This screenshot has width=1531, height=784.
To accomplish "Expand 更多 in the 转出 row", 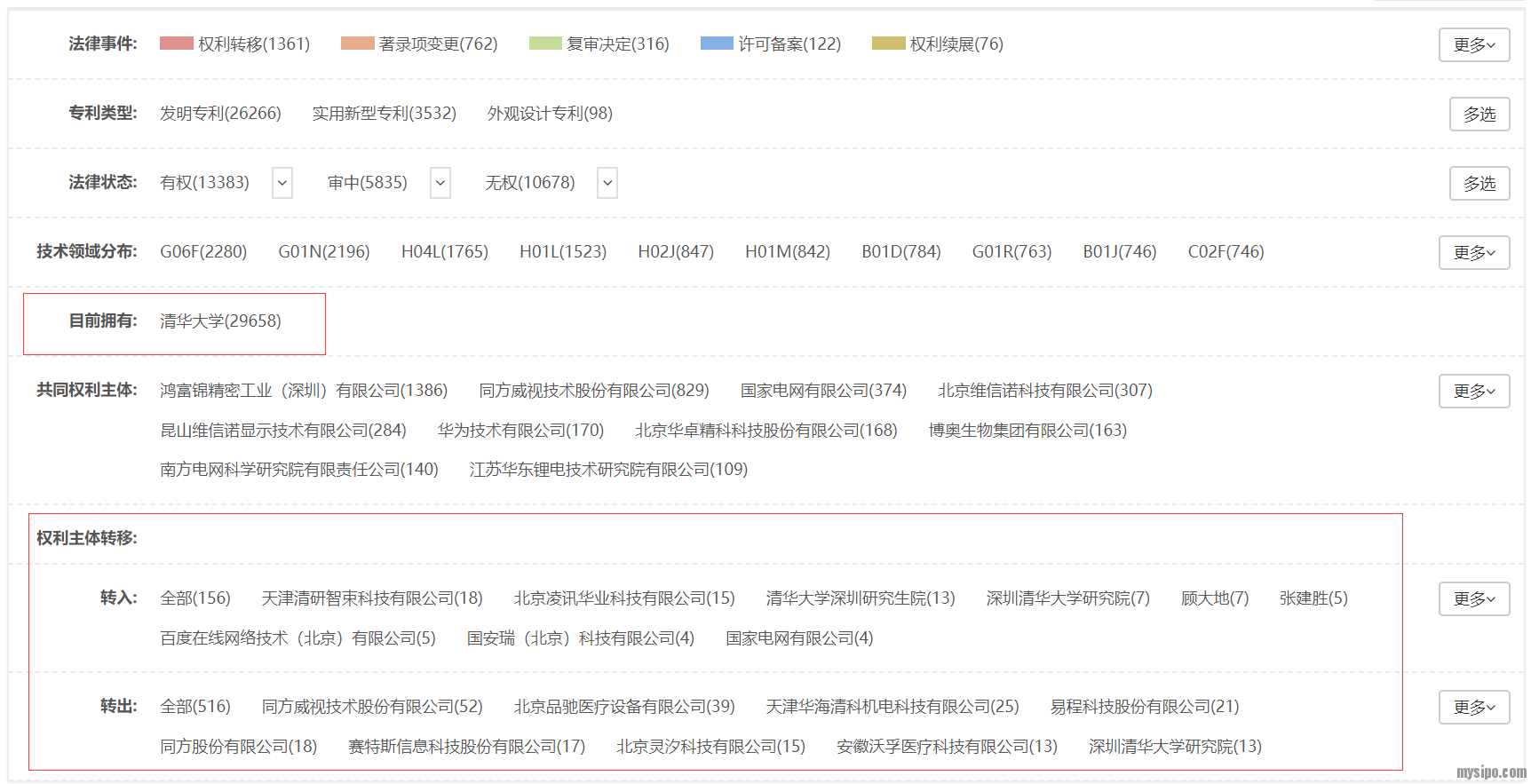I will coord(1473,707).
